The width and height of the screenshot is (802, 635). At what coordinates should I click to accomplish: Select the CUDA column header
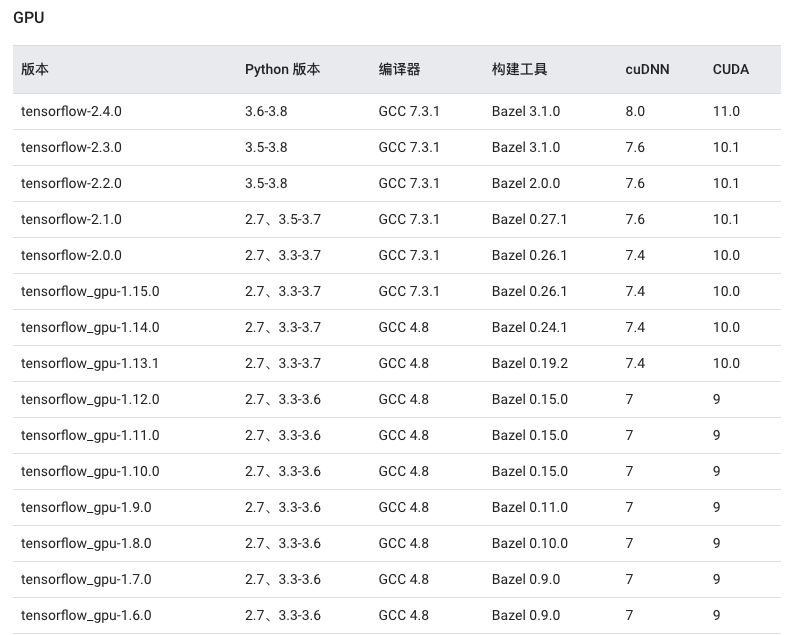tap(731, 69)
